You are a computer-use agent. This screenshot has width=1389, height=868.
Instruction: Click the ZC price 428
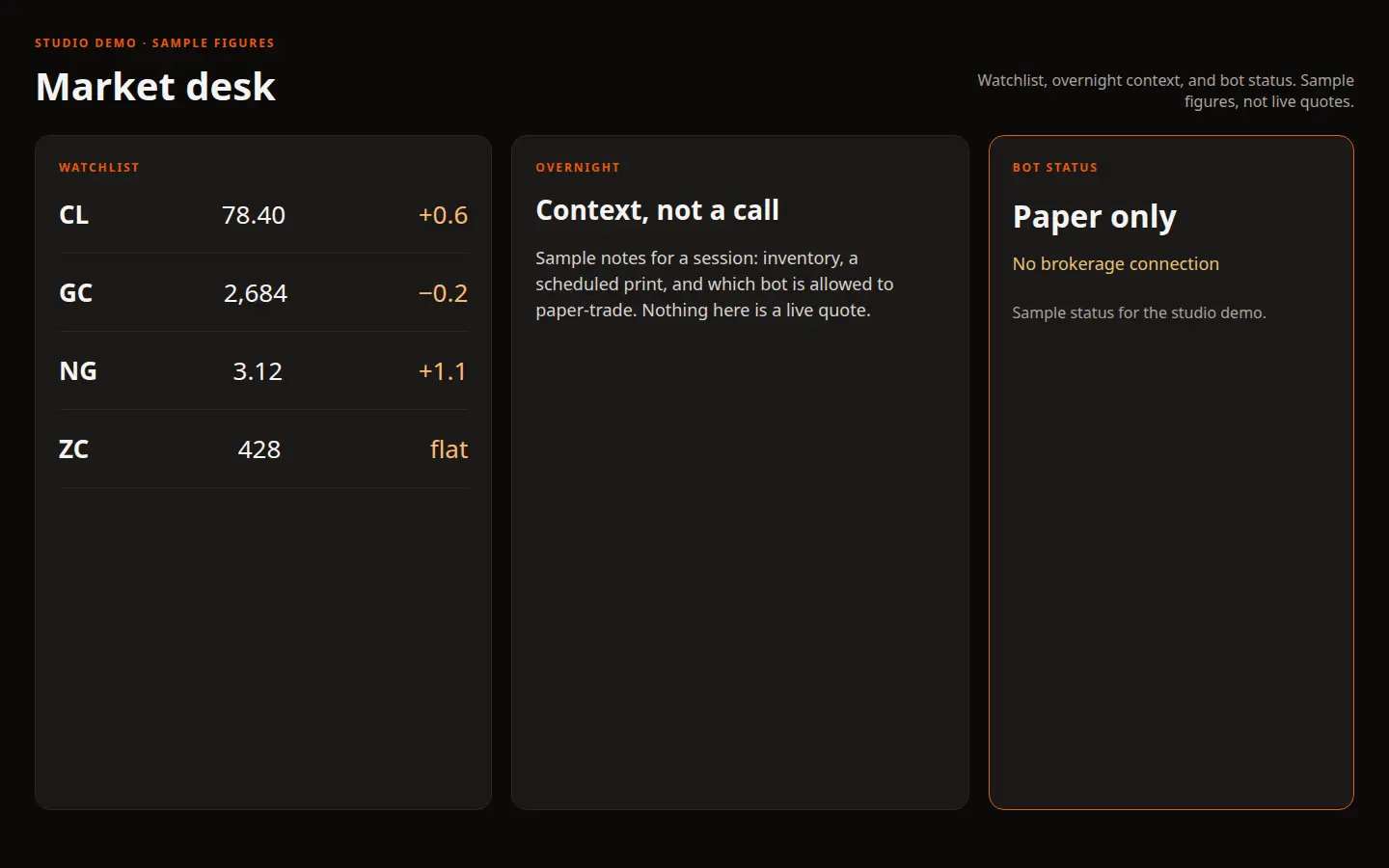point(259,449)
